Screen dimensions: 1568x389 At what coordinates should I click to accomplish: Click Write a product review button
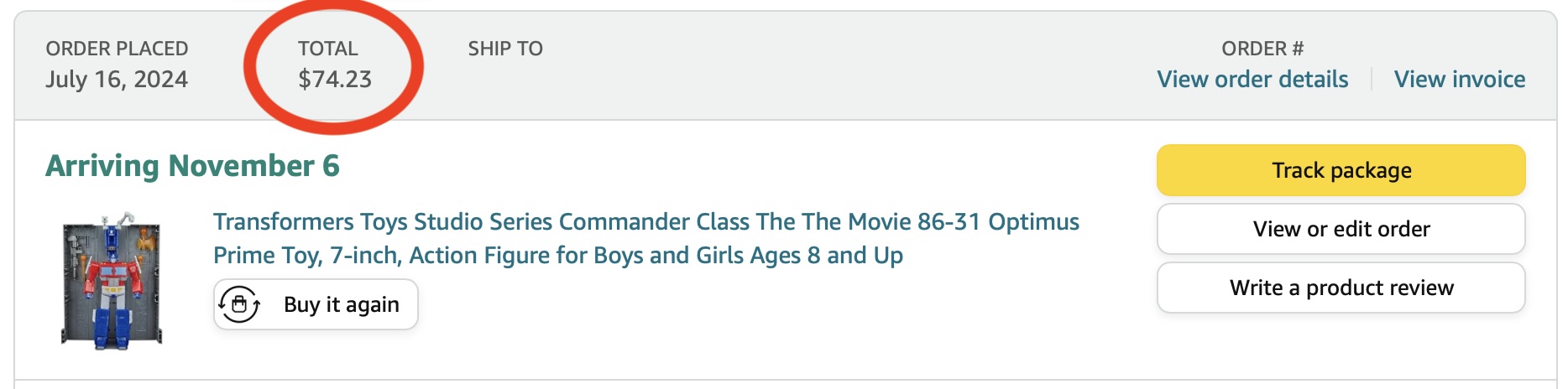[x=1341, y=288]
